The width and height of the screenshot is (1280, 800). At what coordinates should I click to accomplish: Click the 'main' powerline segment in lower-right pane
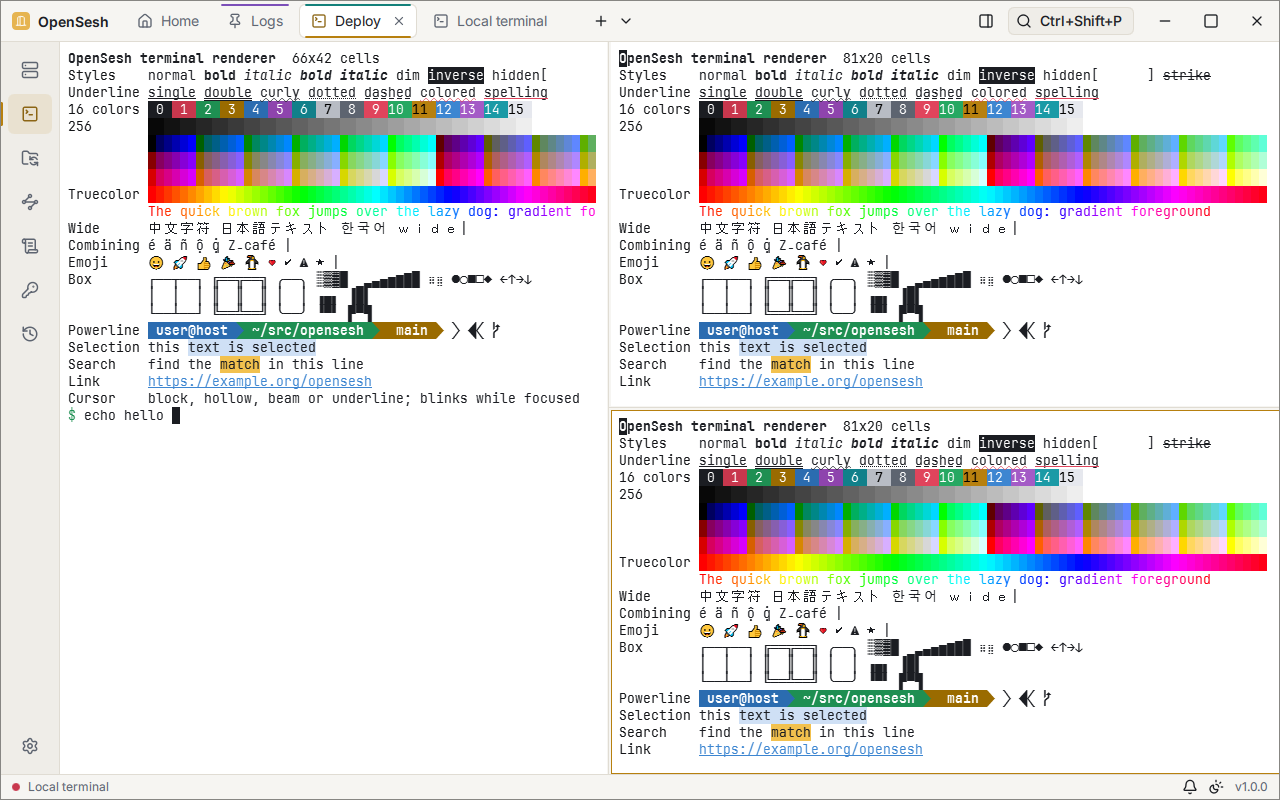click(x=963, y=698)
